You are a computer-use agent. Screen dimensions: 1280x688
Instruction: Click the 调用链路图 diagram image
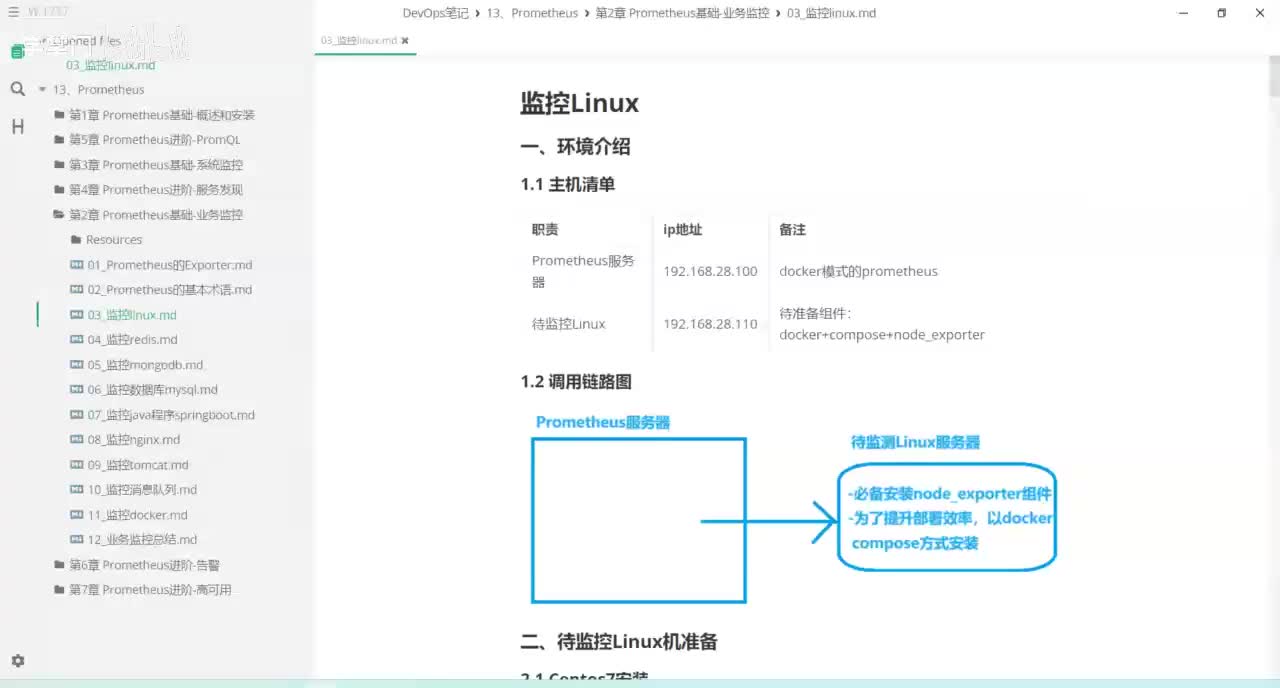795,508
